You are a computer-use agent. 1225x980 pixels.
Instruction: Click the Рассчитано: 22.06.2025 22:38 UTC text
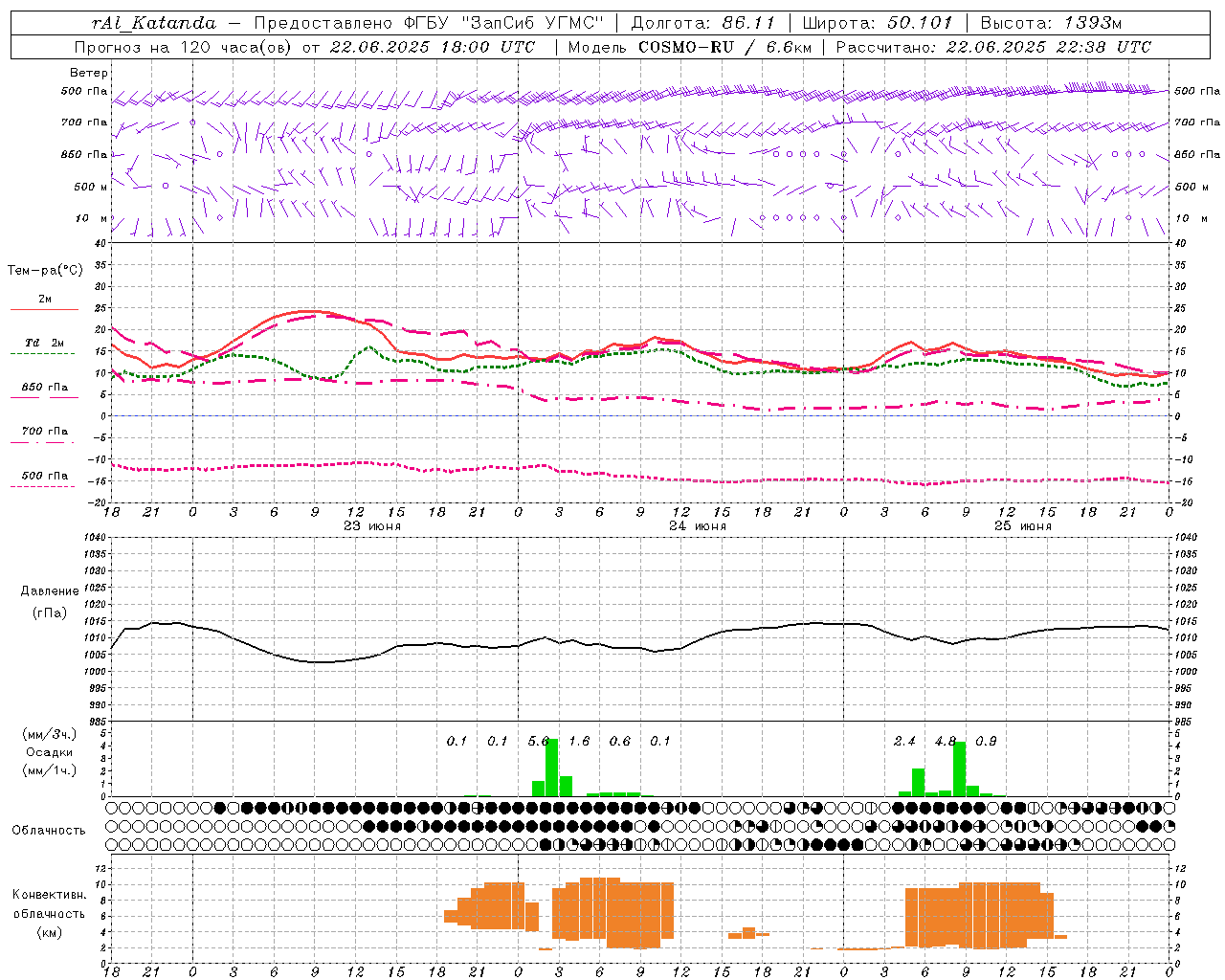(993, 47)
